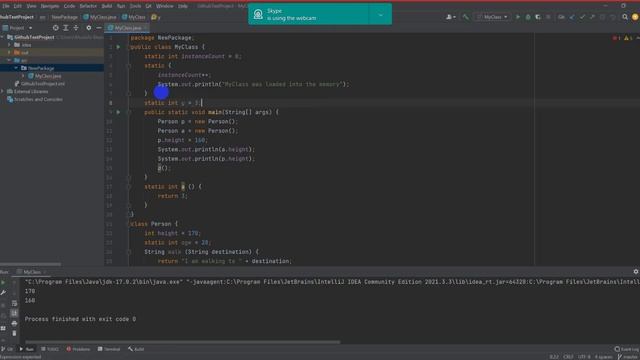Click the run gutter arrow beside main method
The width and height of the screenshot is (640, 360).
pos(118,112)
